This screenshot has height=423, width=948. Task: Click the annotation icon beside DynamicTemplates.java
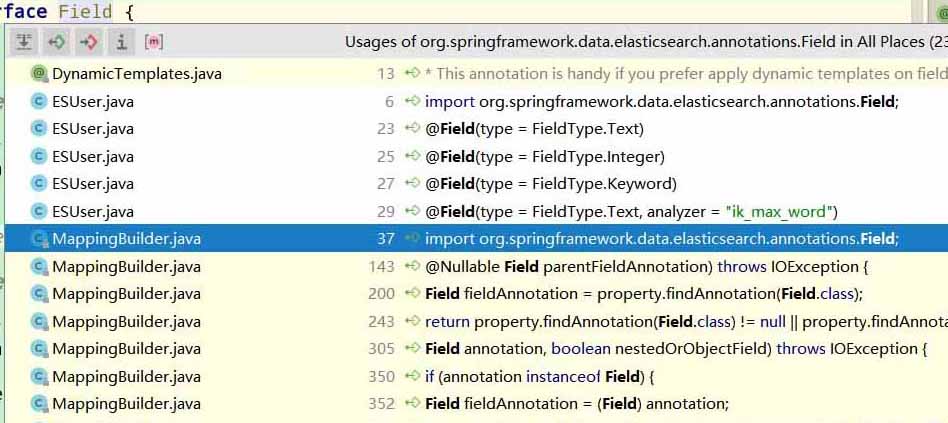pos(40,74)
